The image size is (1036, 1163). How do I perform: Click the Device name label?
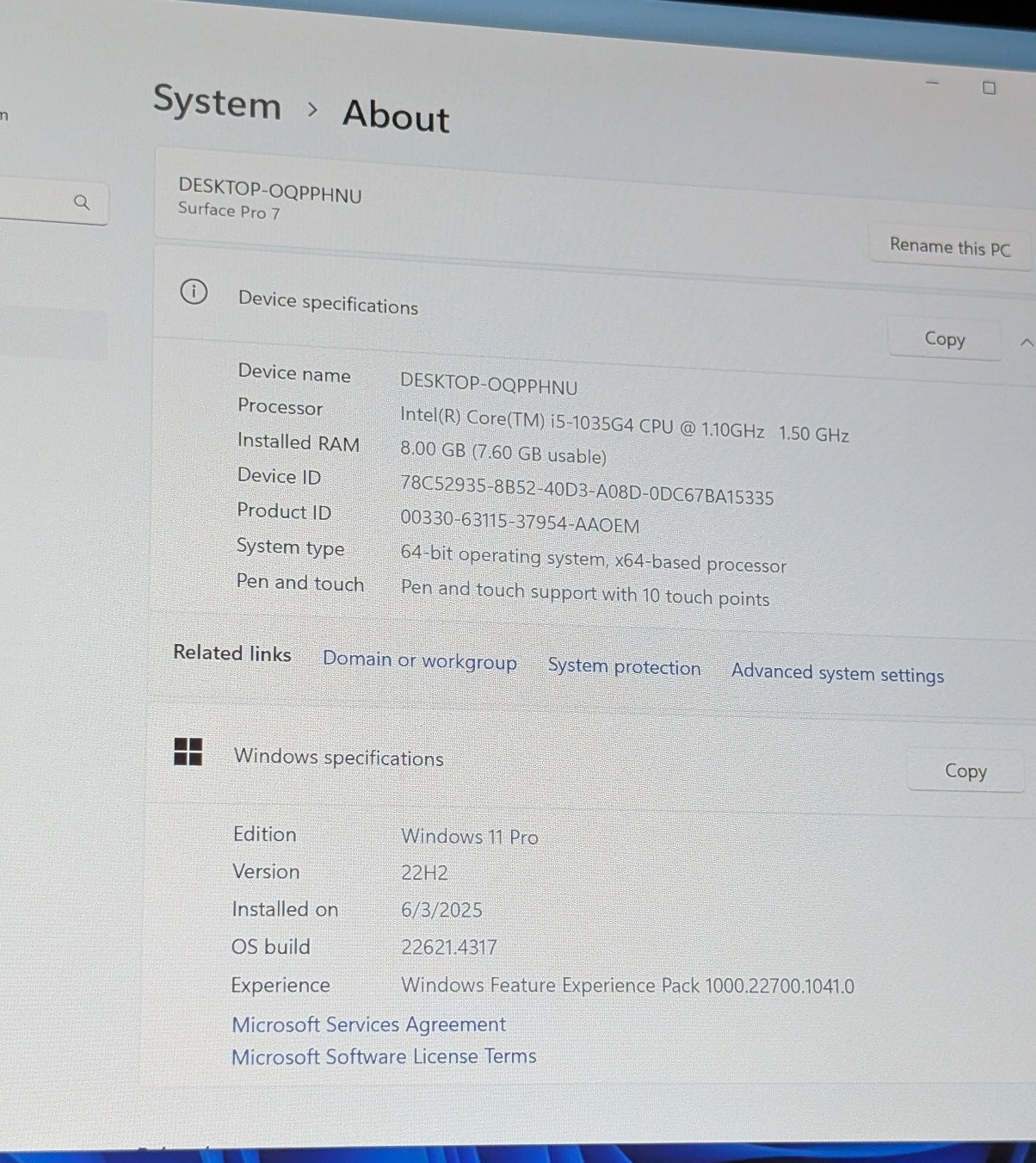pos(294,373)
